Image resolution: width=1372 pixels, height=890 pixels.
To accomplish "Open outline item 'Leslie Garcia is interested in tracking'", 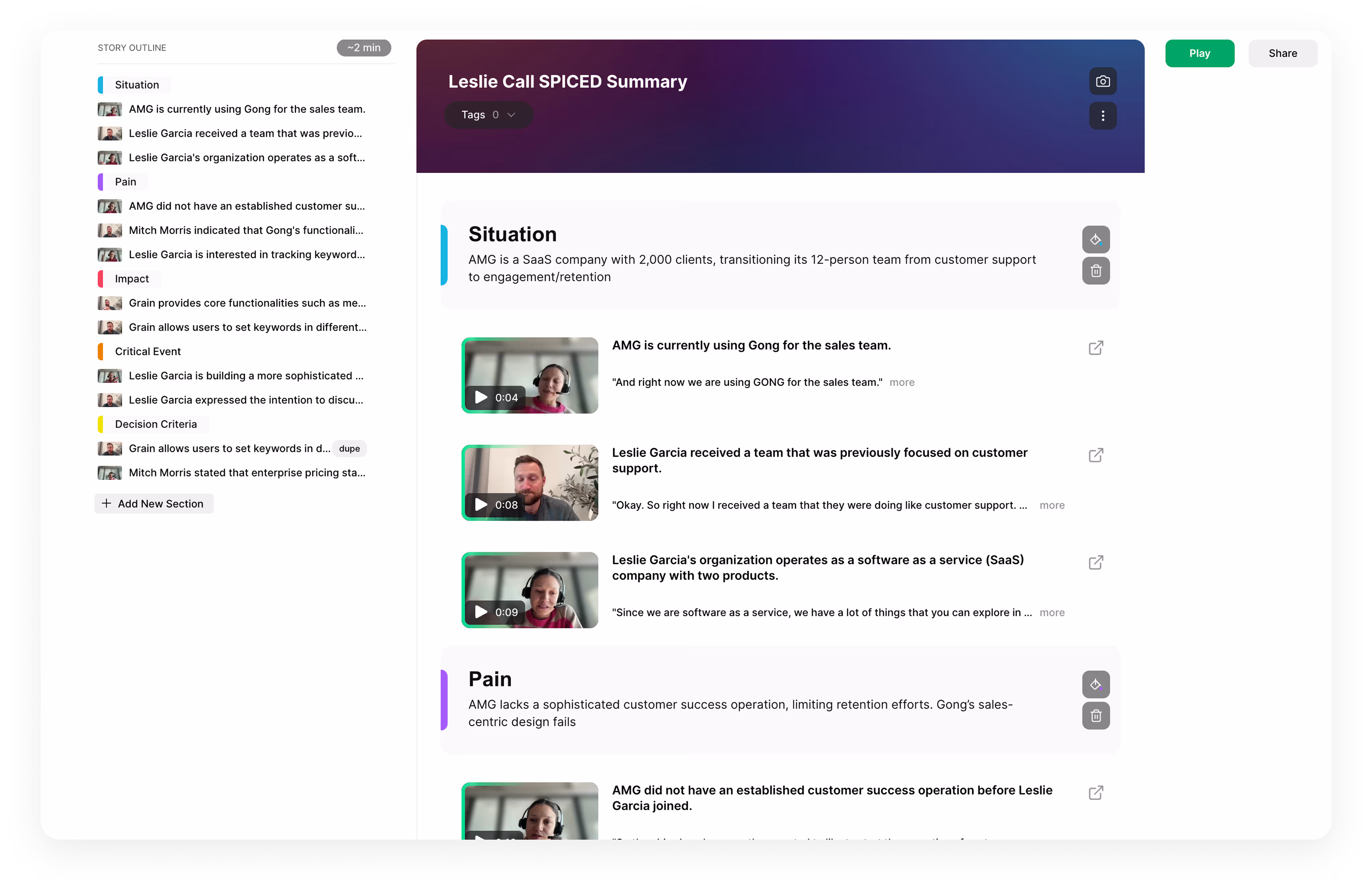I will (232, 254).
